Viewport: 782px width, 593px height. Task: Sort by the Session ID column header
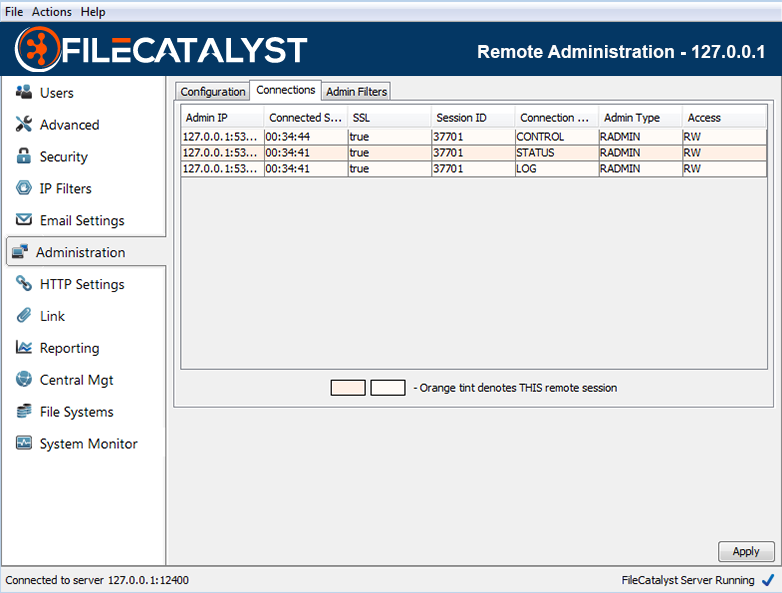[473, 118]
